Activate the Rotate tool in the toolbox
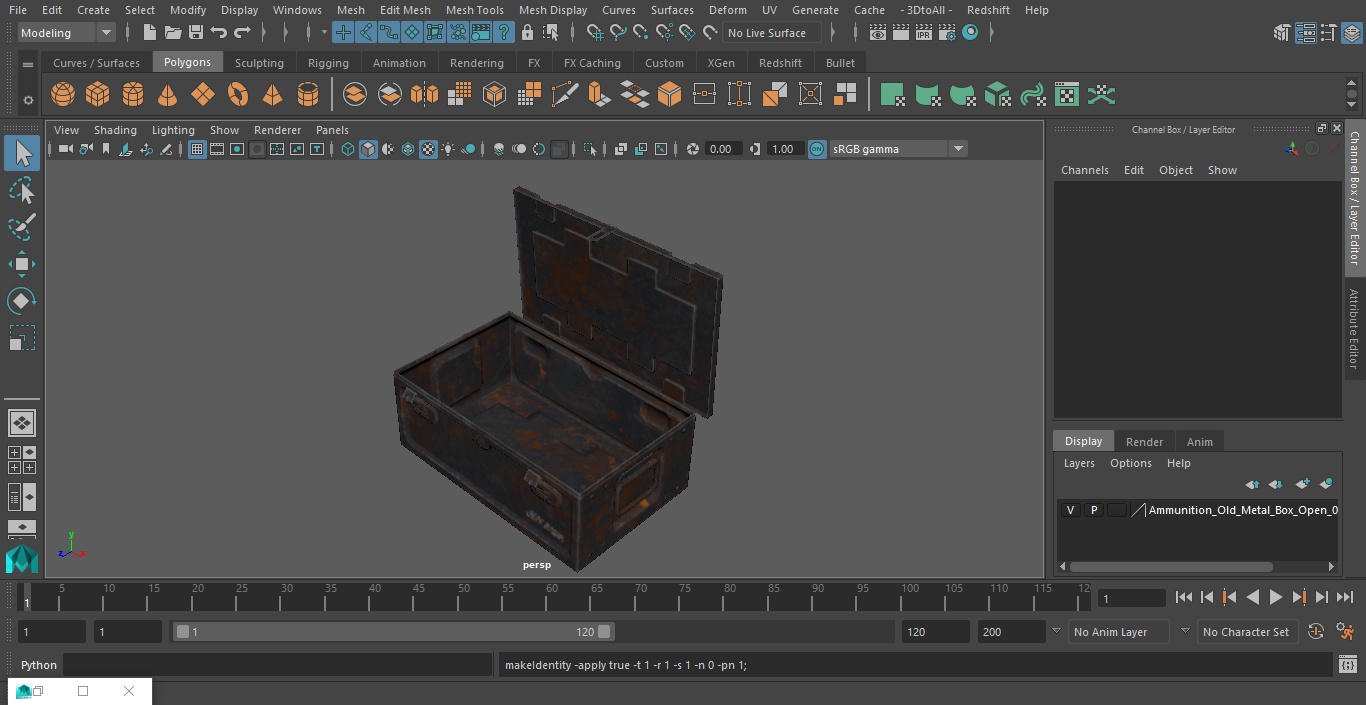Screen dimensions: 1366x705 coord(22,301)
